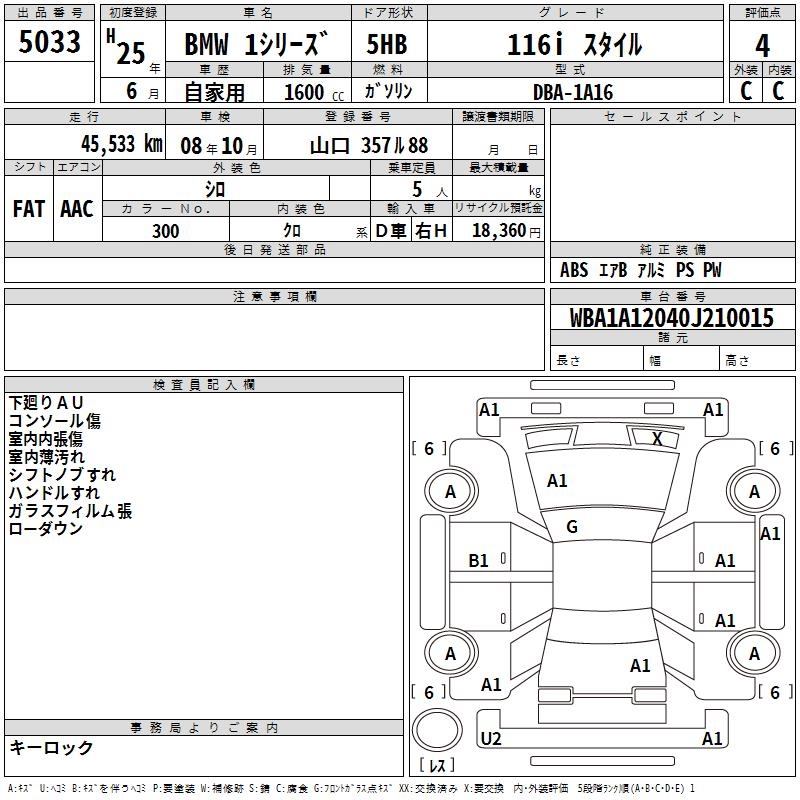Click the X mark on the windshield
Viewport: 800px width, 800px height.
[x=657, y=438]
